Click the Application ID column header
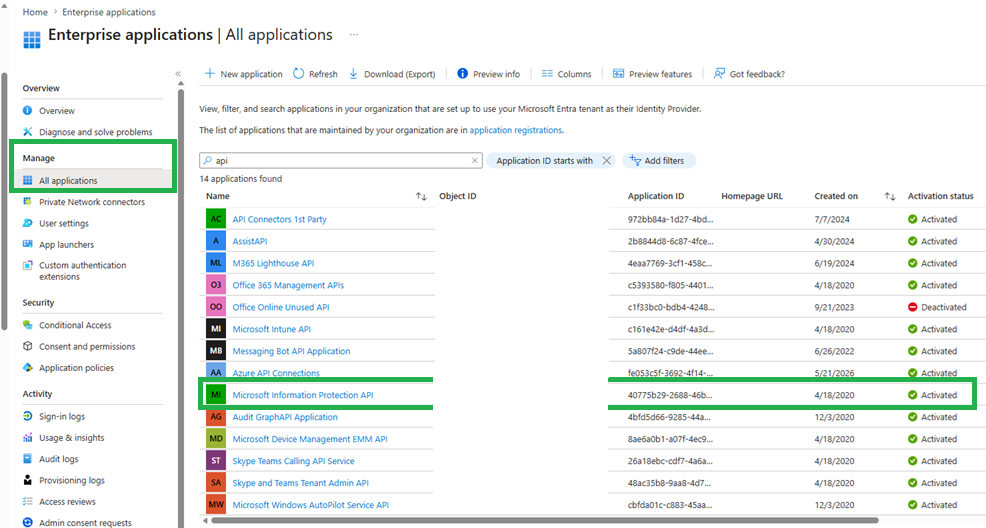986x528 pixels. tap(656, 196)
